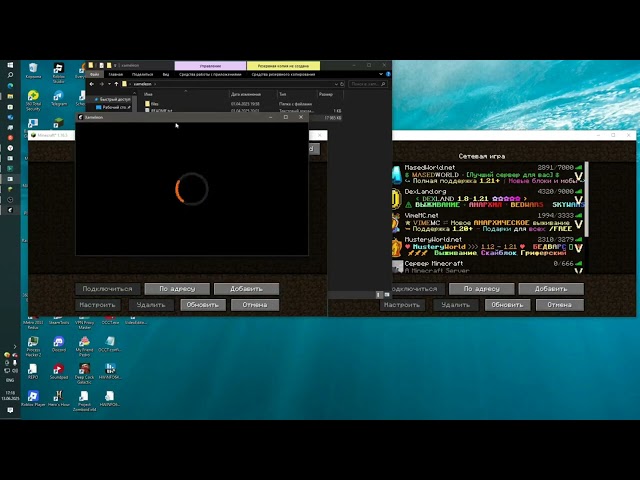Open Explorer help question mark icon
Screen dimensions: 640x480
[x=388, y=74]
